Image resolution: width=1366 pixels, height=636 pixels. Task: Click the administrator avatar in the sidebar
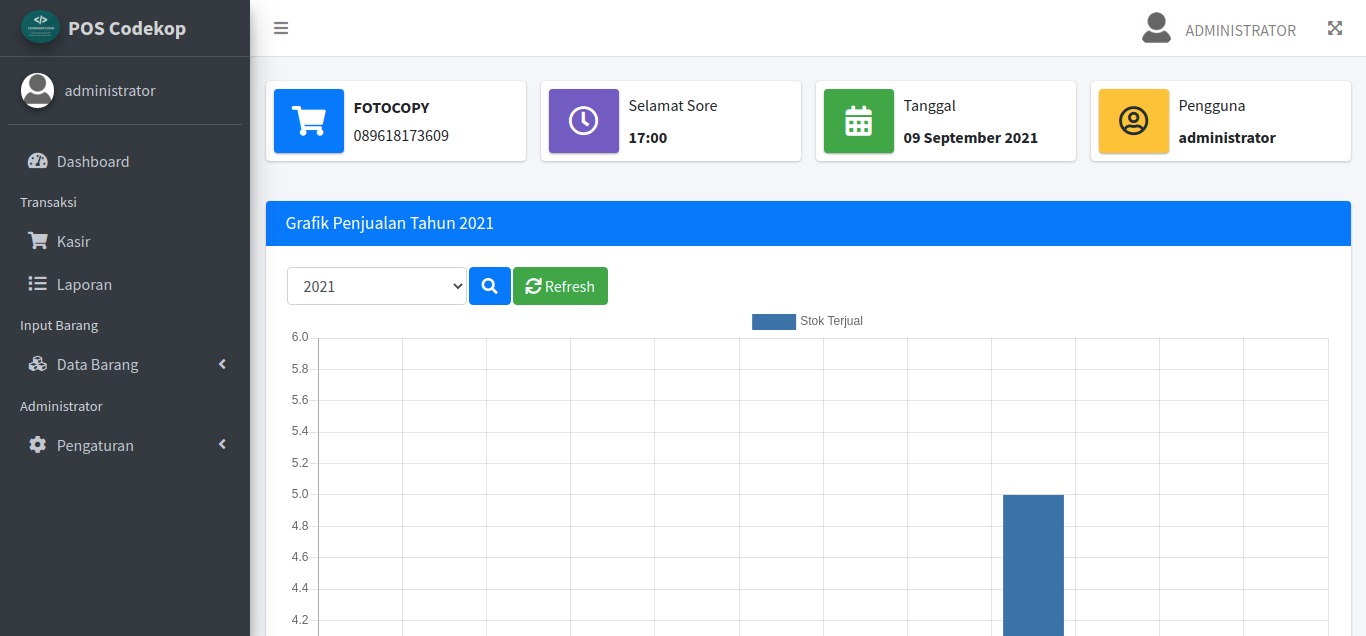click(38, 90)
